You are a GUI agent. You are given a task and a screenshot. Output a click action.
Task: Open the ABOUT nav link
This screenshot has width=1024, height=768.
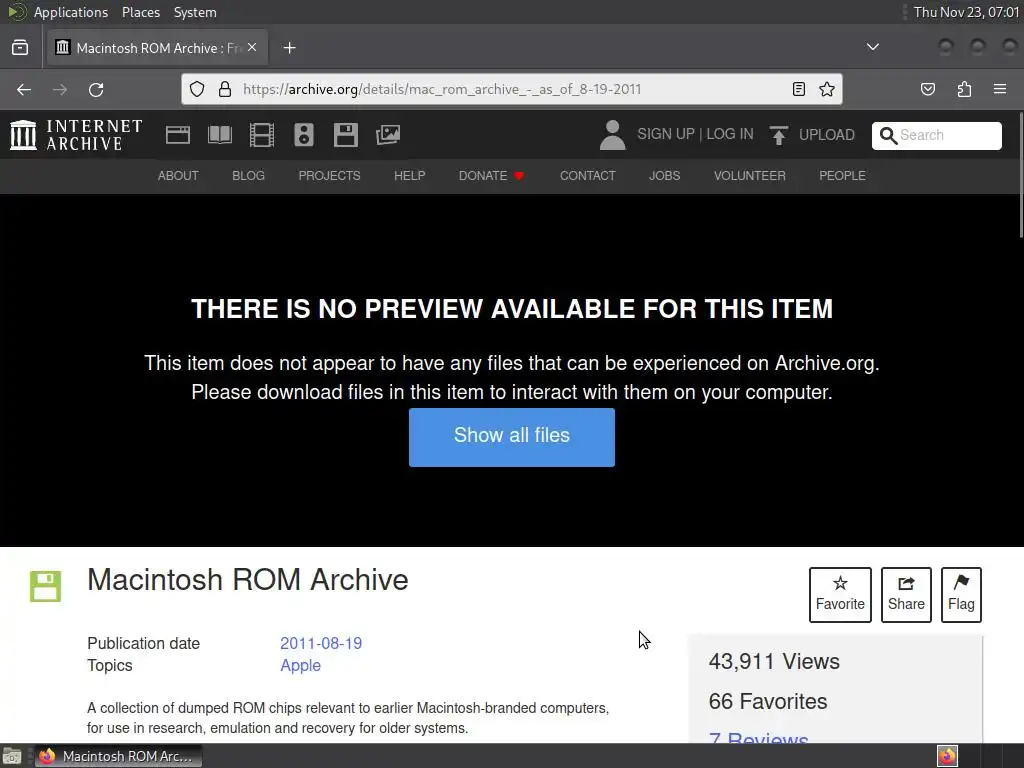click(x=178, y=176)
